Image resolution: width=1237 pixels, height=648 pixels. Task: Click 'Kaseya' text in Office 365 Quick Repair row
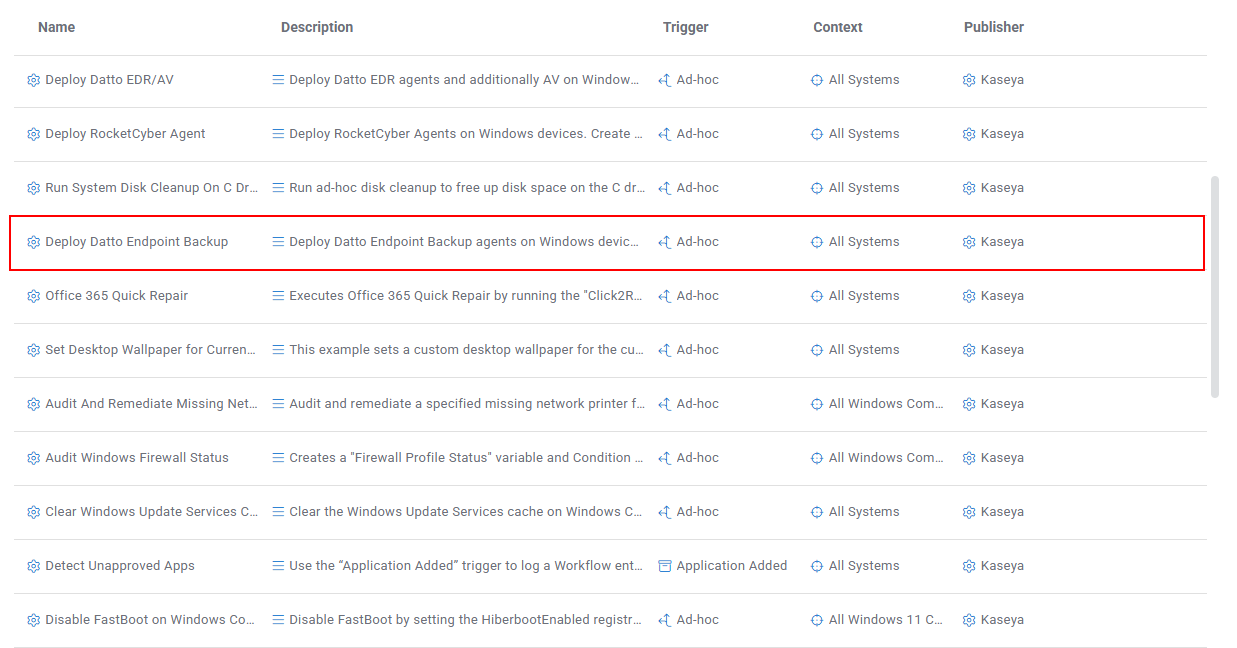point(1002,296)
